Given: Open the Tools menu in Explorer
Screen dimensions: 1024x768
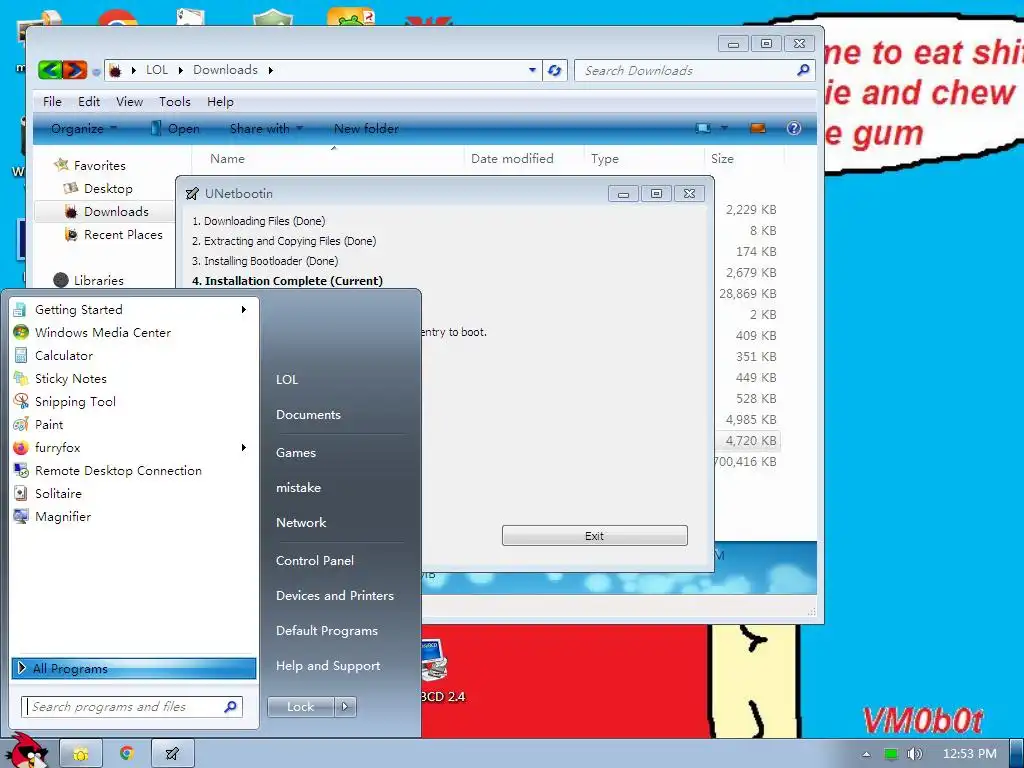Looking at the screenshot, I should click(x=175, y=101).
